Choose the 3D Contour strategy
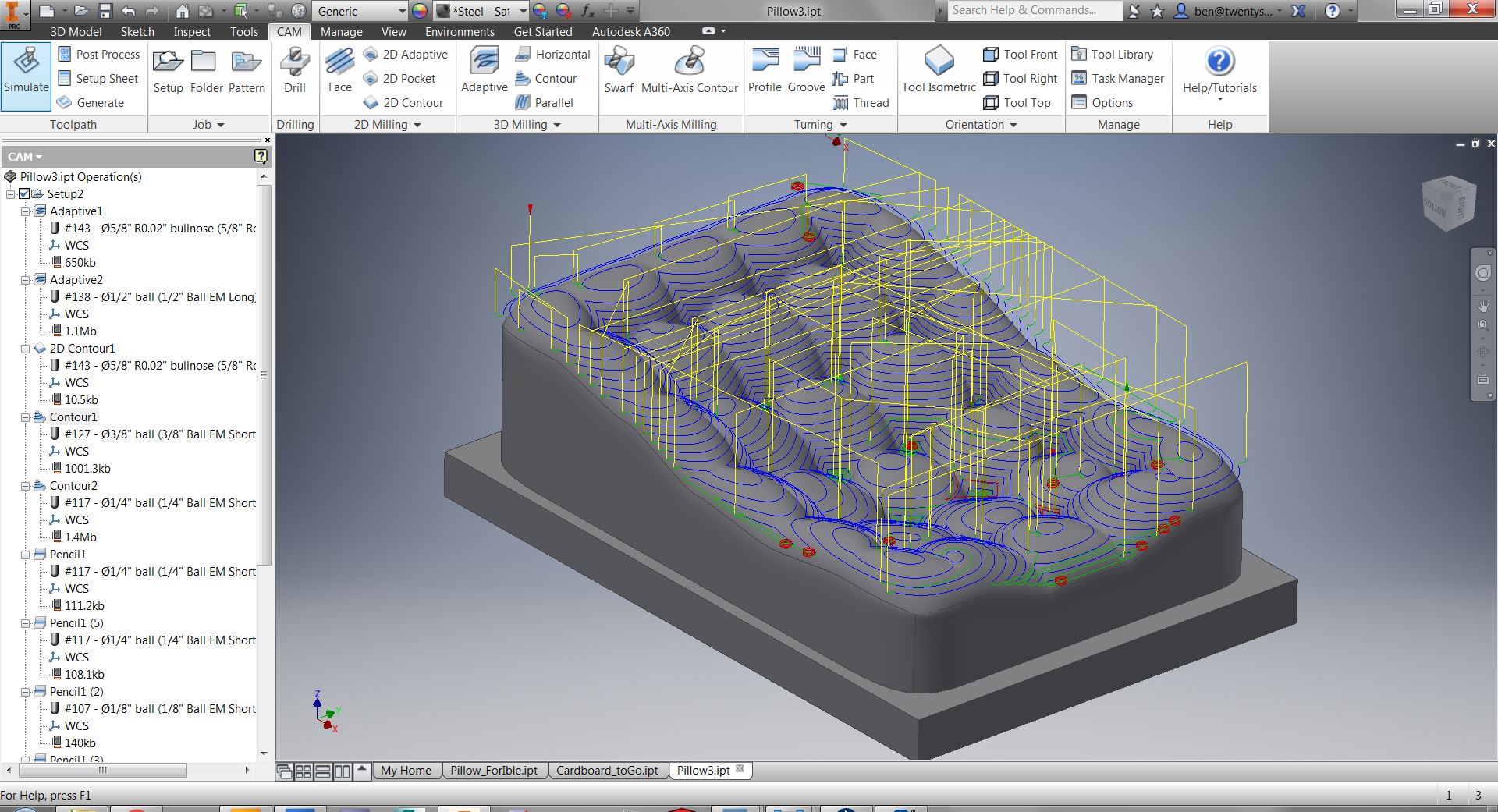Image resolution: width=1498 pixels, height=812 pixels. coord(546,79)
